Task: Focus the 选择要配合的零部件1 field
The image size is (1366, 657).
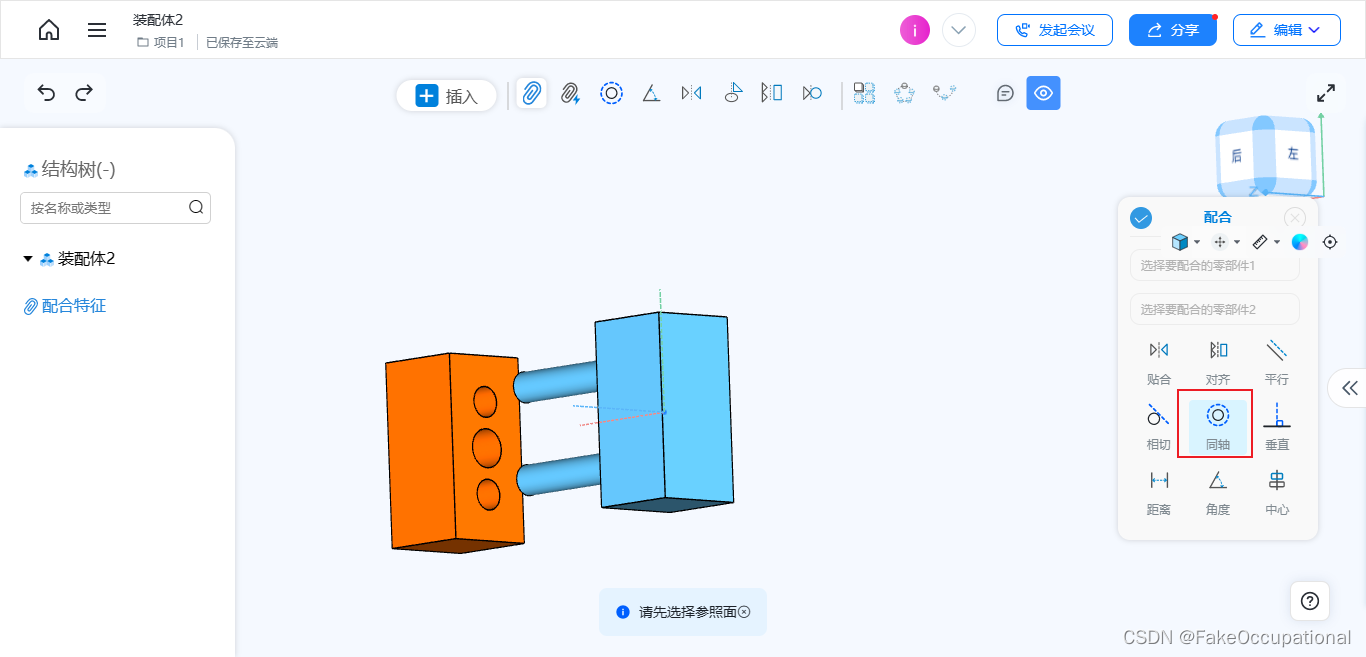Action: pyautogui.click(x=1215, y=266)
